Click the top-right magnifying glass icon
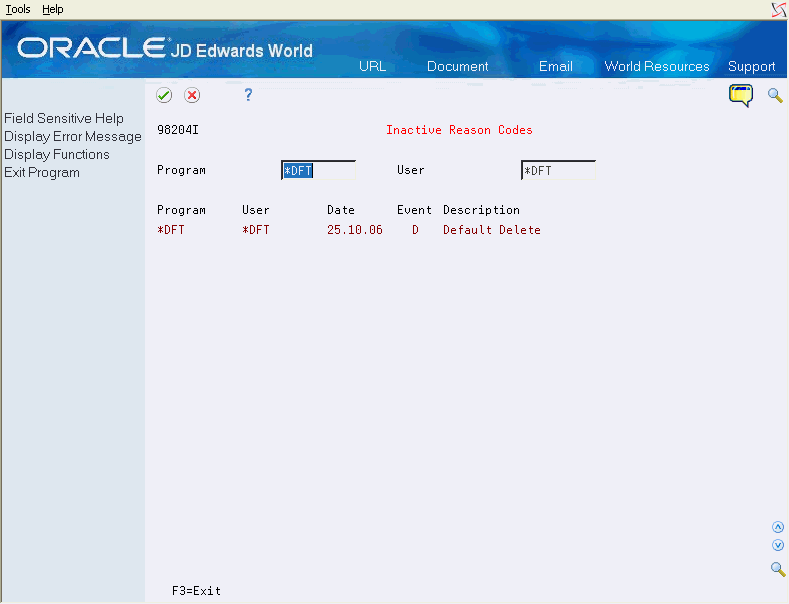This screenshot has width=789, height=604. (775, 95)
